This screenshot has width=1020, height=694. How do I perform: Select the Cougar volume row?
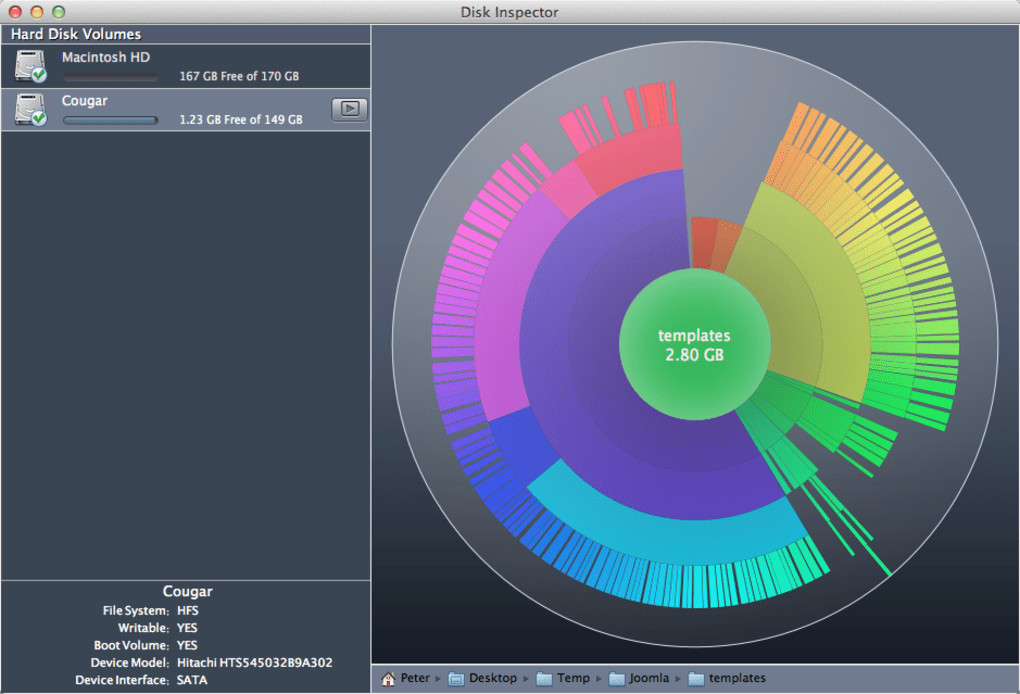(185, 109)
